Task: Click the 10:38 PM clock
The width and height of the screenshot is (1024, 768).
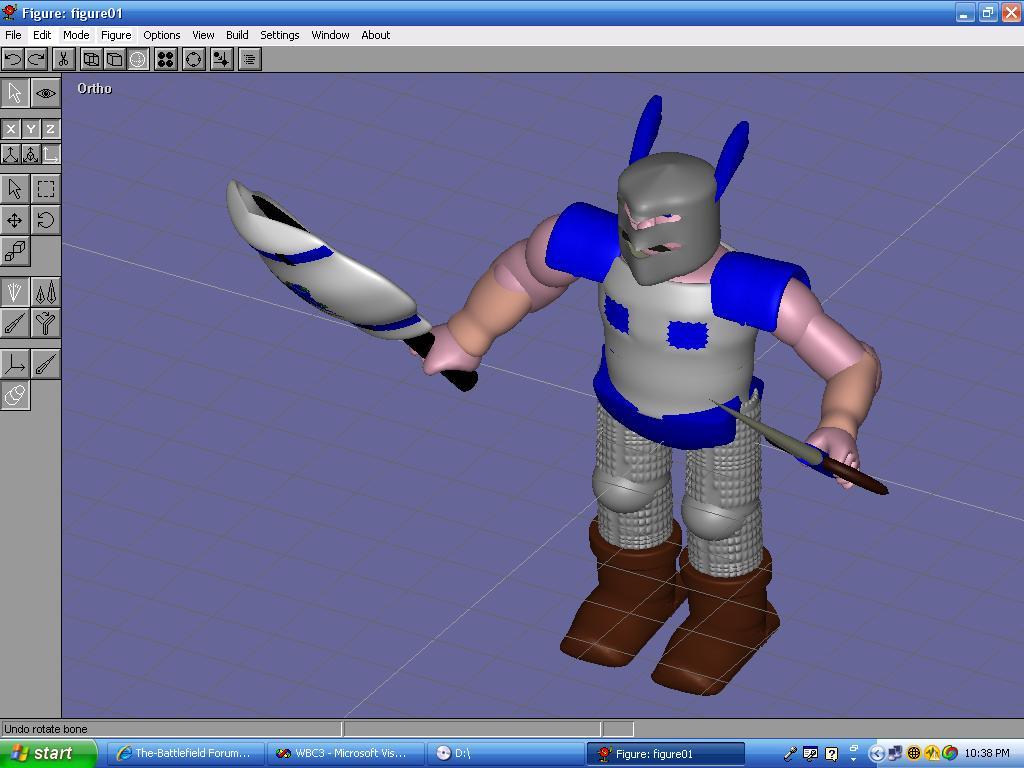Action: (987, 754)
